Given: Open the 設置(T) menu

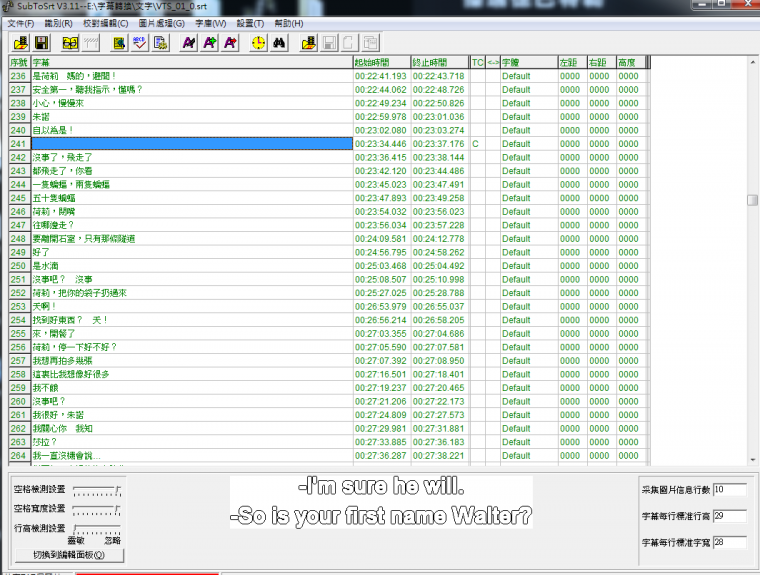Looking at the screenshot, I should click(x=250, y=23).
